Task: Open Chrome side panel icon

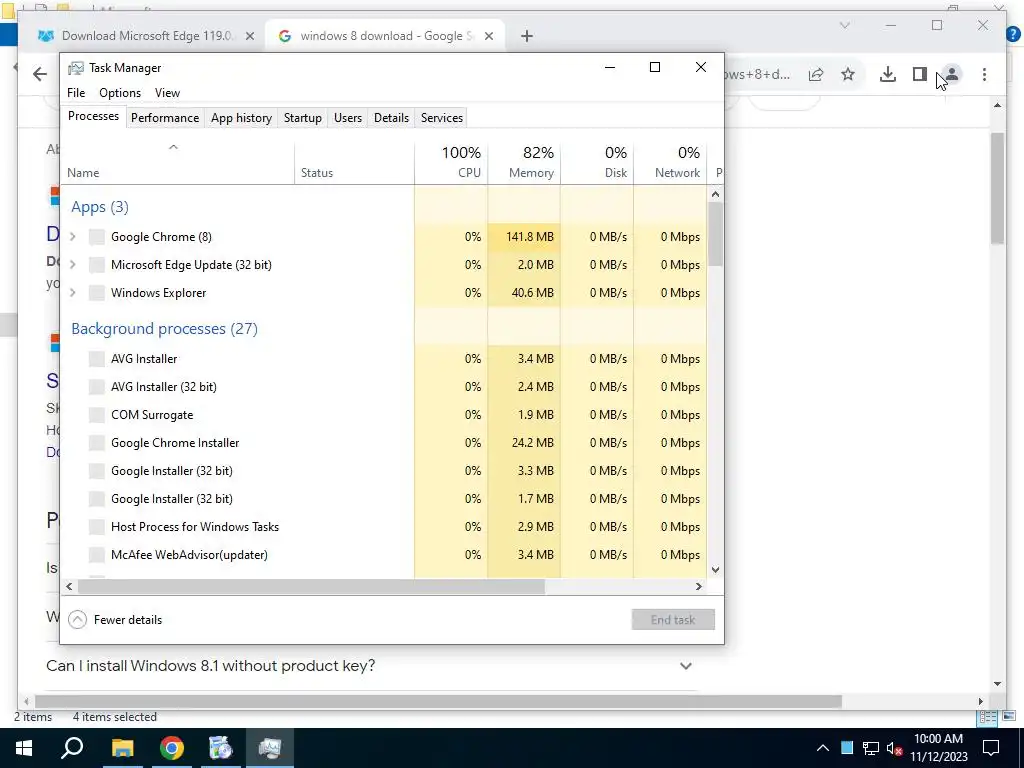Action: tap(920, 74)
